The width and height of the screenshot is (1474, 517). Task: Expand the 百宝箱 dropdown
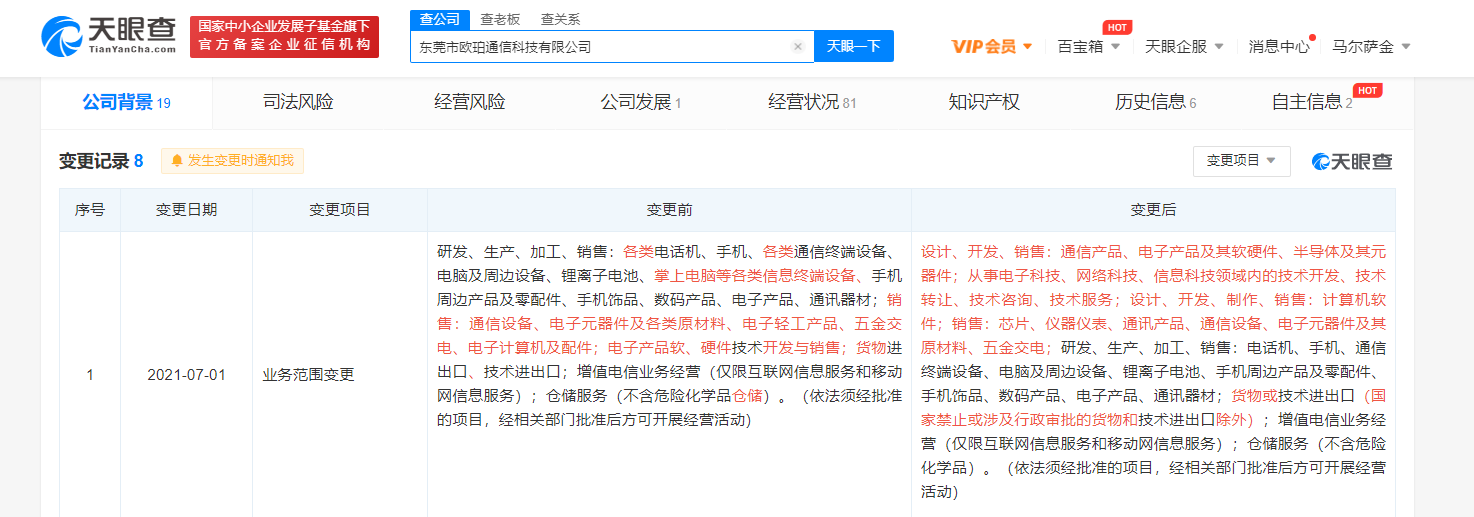click(1088, 47)
